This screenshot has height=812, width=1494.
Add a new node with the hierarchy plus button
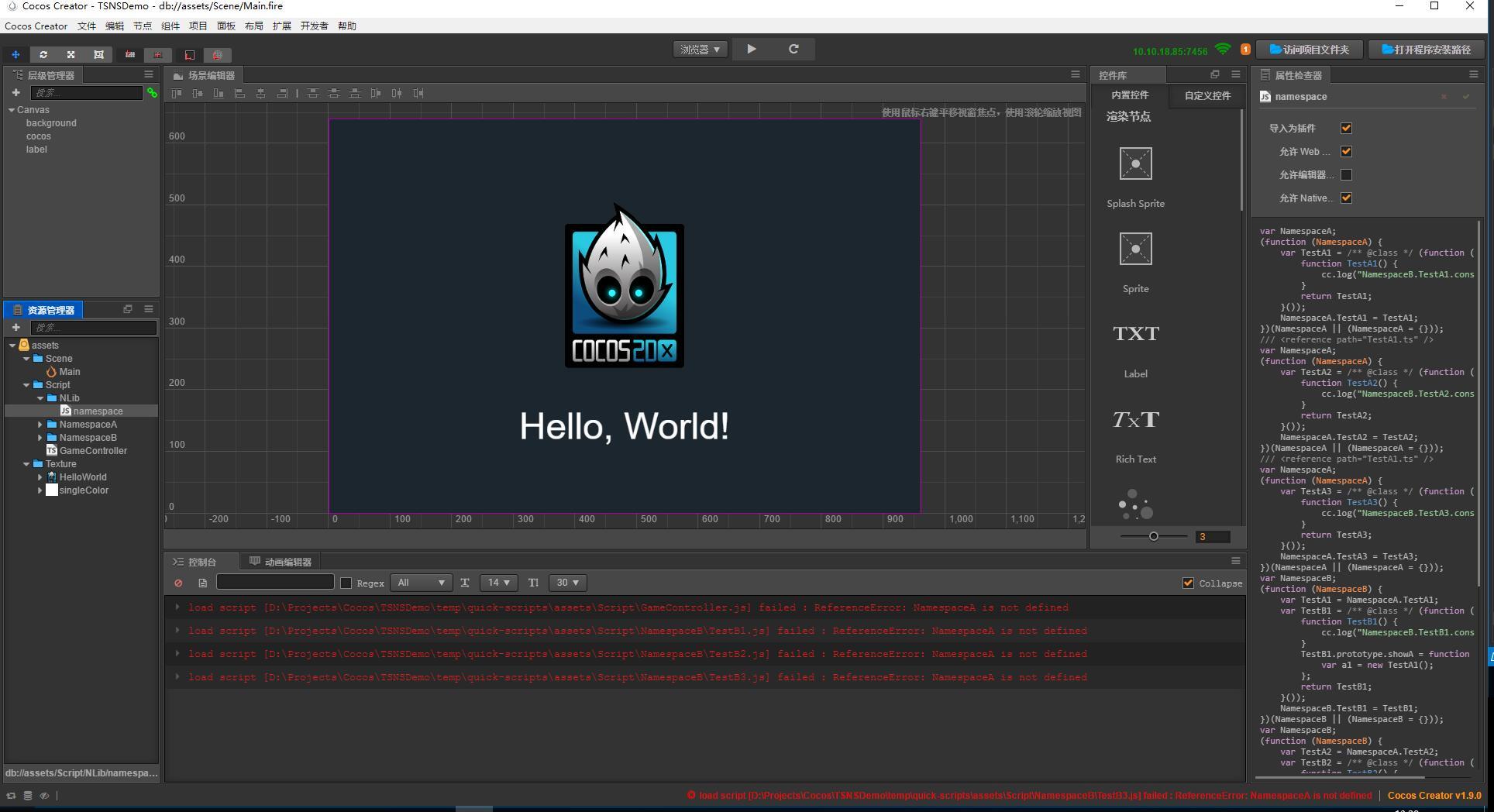[15, 92]
